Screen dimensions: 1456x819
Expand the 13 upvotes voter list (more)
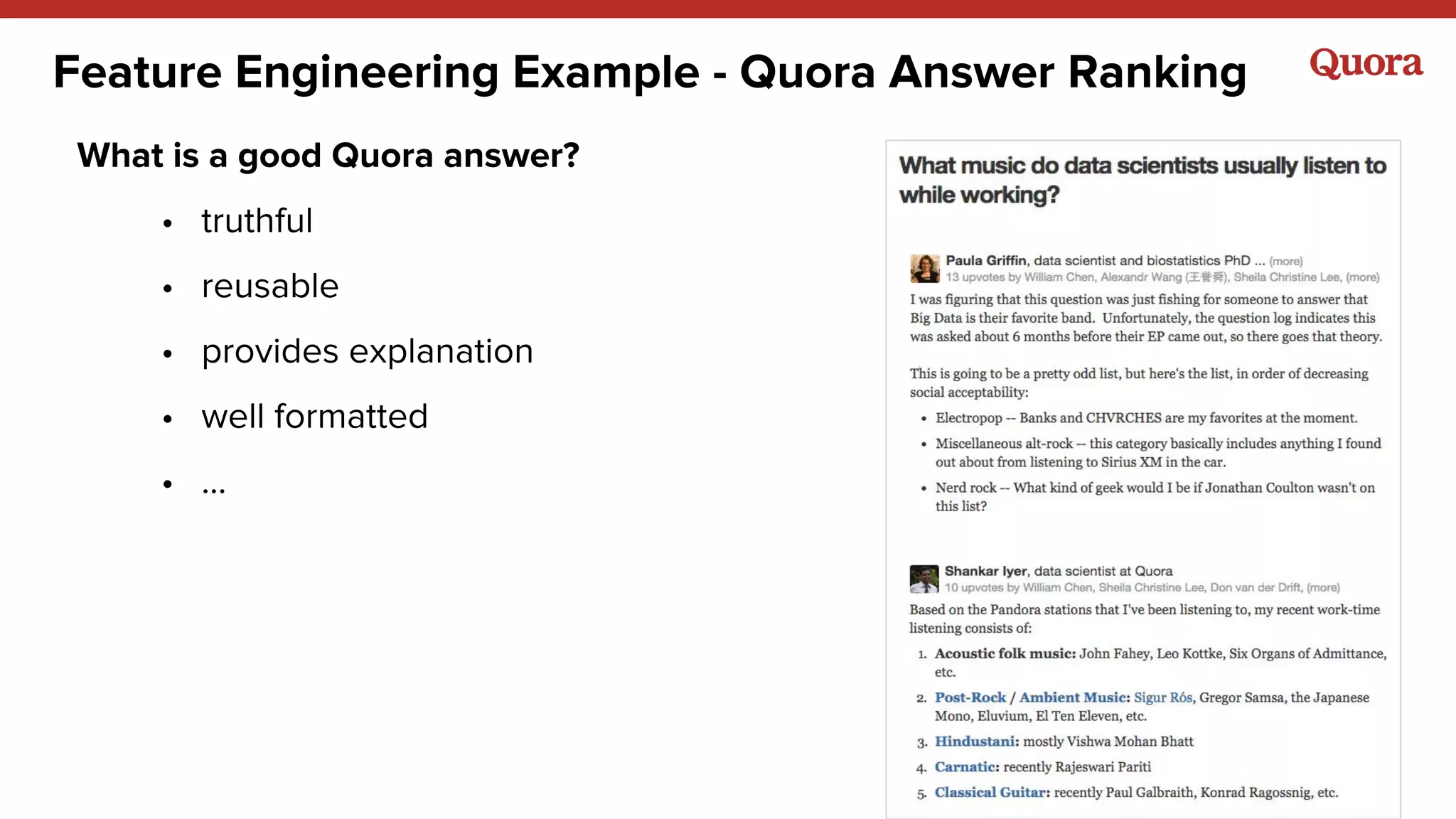pos(1363,277)
